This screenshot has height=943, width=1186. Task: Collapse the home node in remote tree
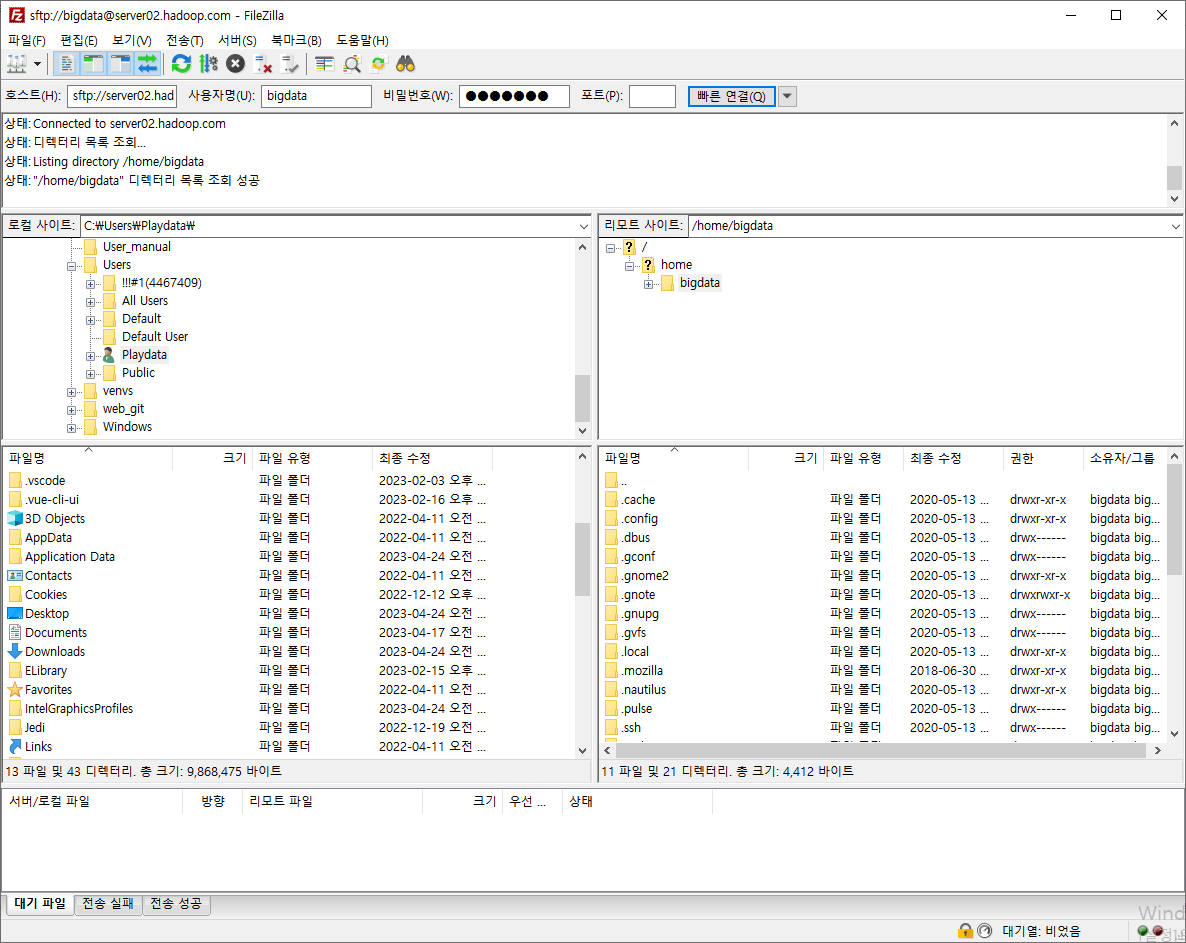[629, 266]
